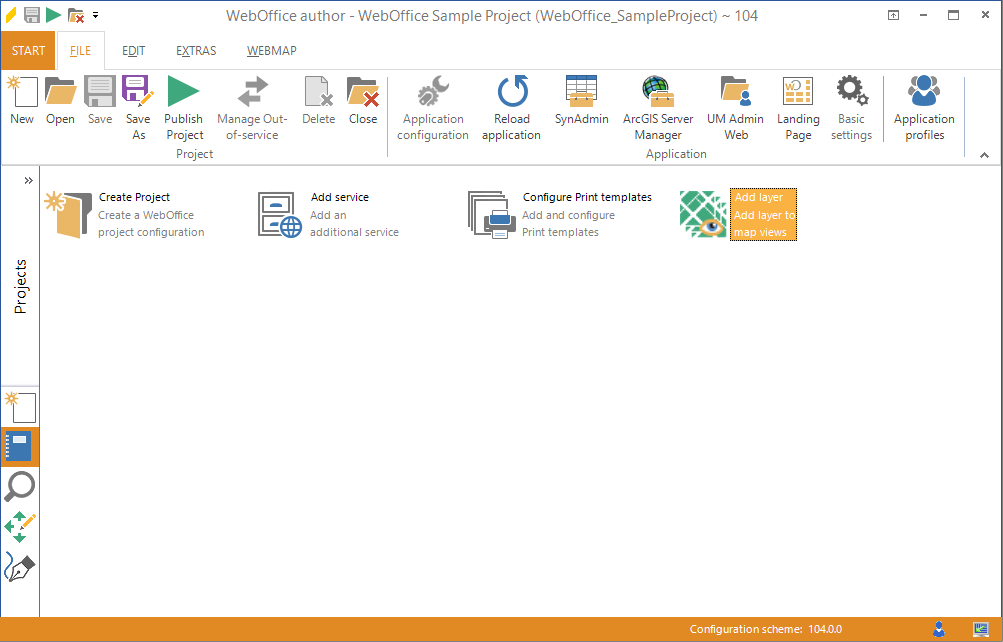Open the WEBMAP ribbon tab
Image resolution: width=1003 pixels, height=642 pixels.
[x=271, y=50]
